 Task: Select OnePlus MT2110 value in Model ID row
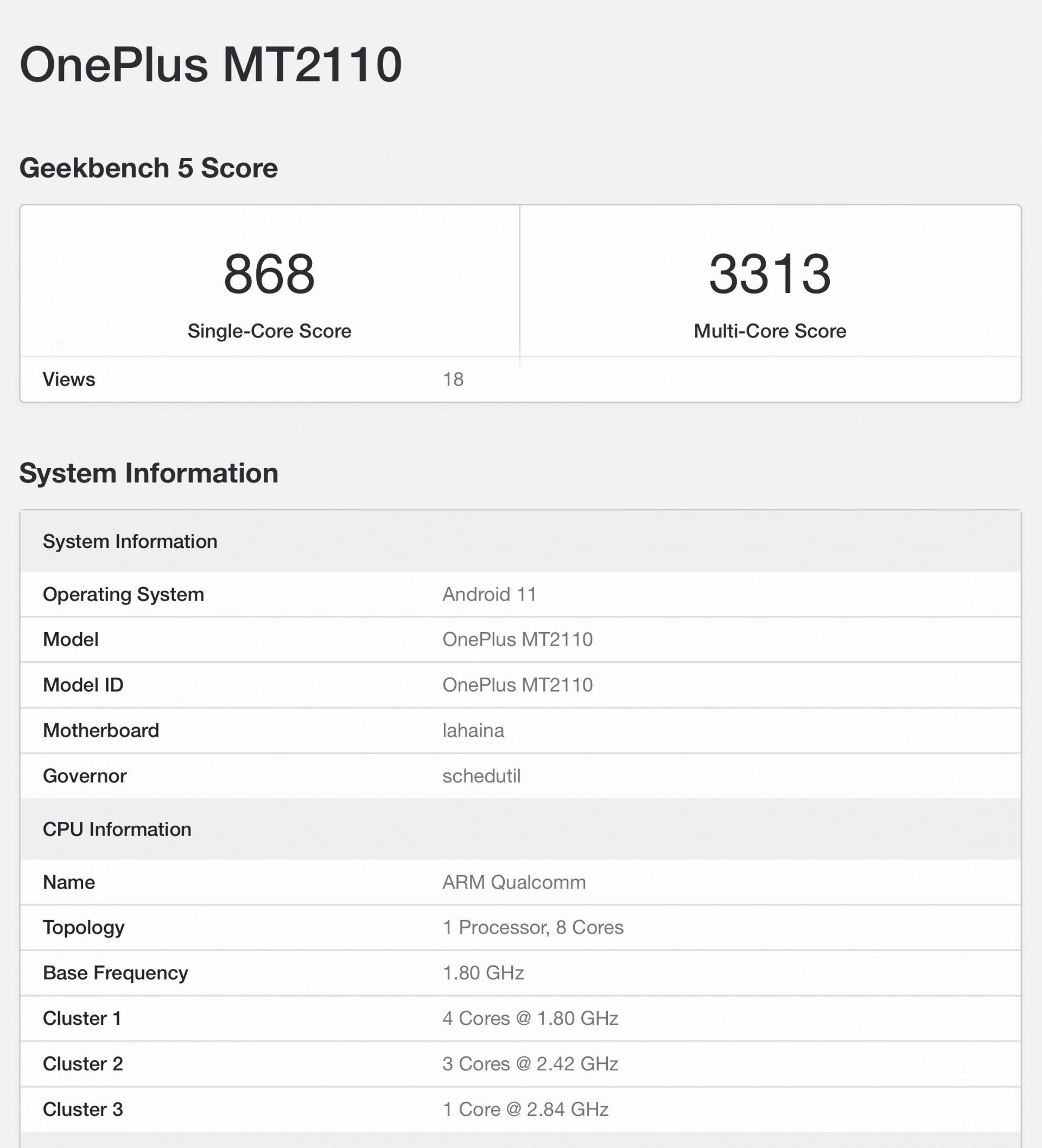518,685
